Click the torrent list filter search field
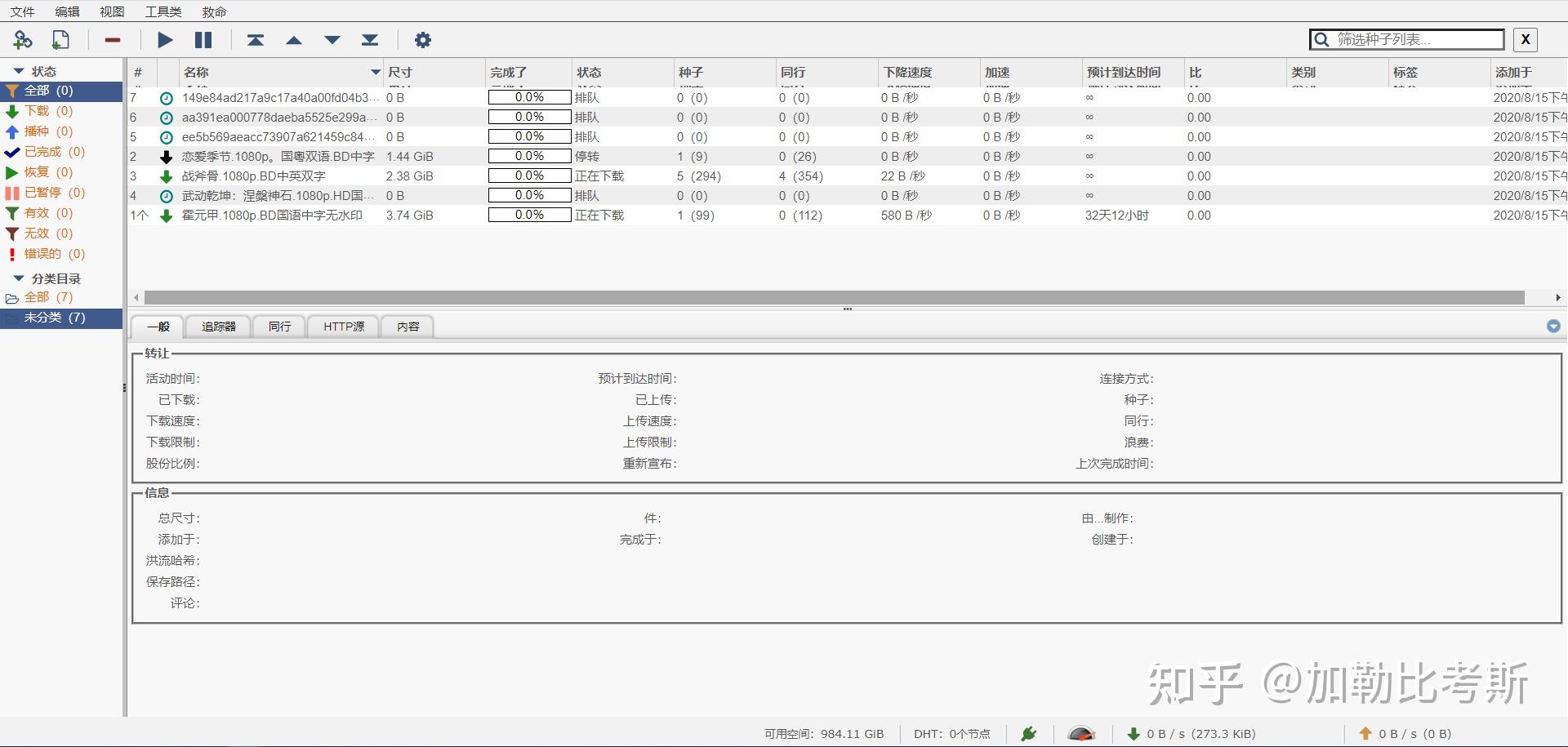 (x=1407, y=39)
